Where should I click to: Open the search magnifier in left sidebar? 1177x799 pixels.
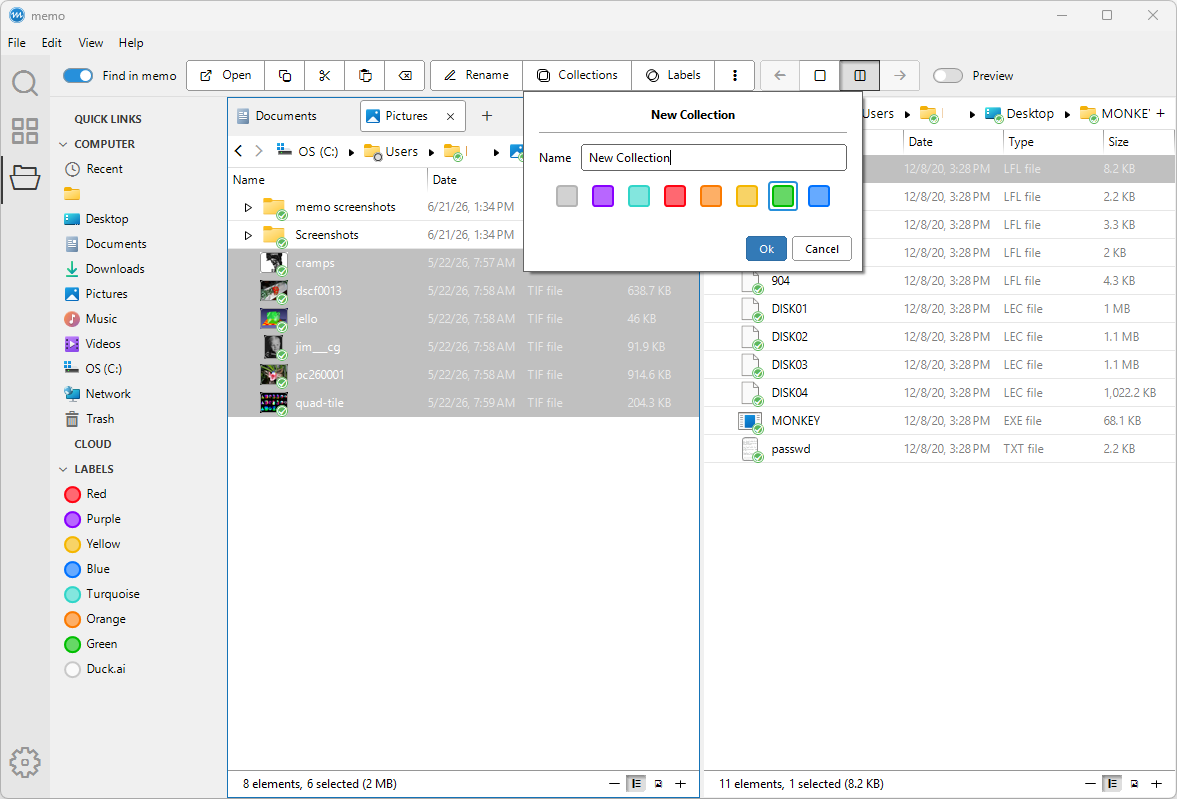(x=25, y=83)
